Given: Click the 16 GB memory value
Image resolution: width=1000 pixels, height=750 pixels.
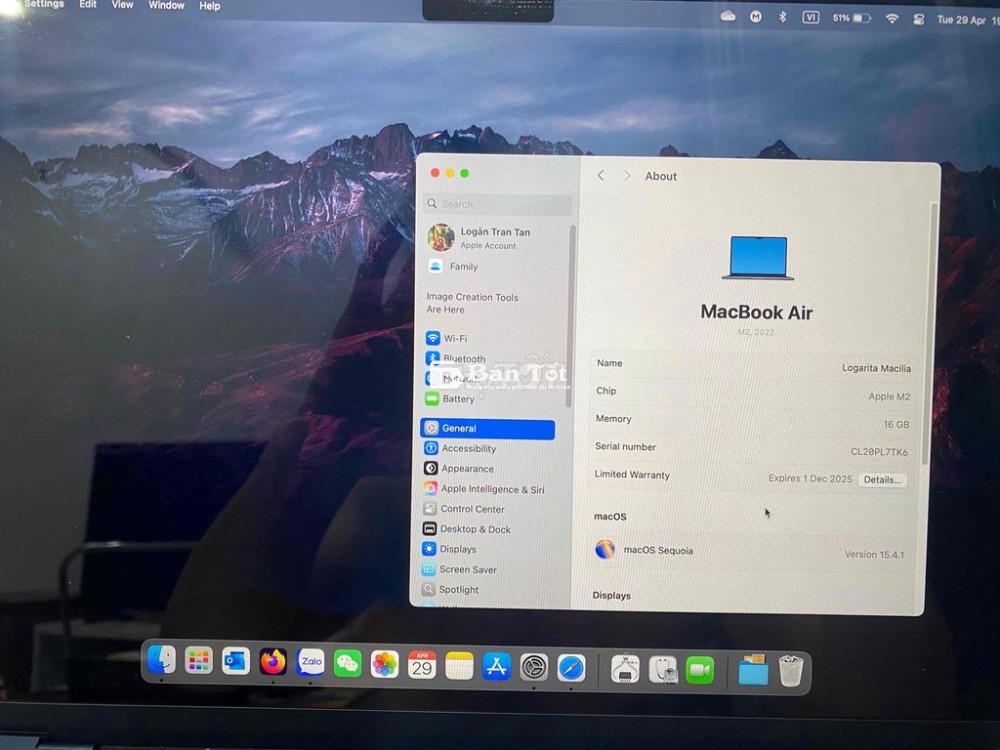Looking at the screenshot, I should (896, 424).
